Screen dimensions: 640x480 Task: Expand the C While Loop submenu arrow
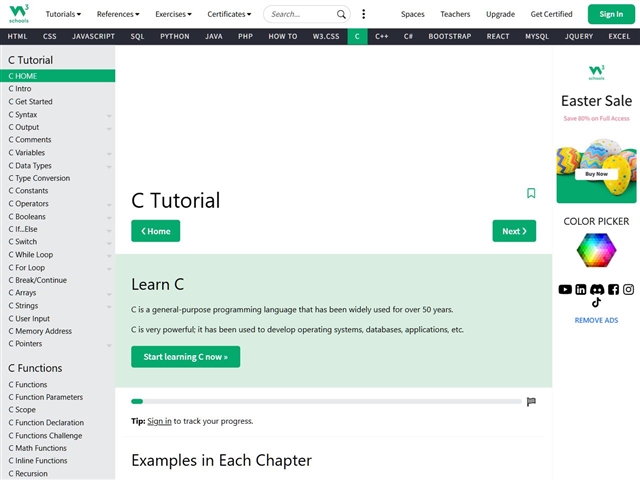tap(109, 256)
